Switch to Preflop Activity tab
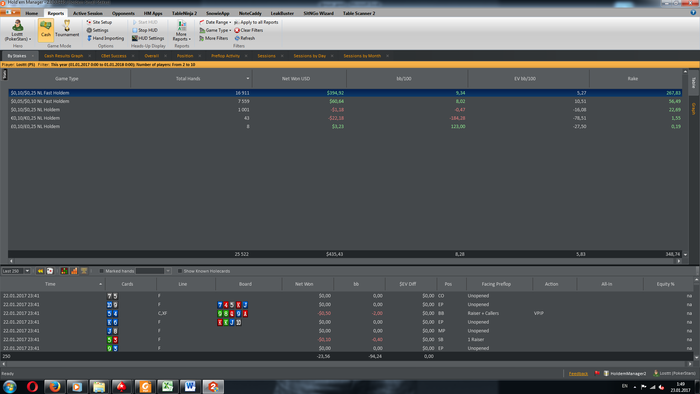This screenshot has width=700, height=394. 225,56
